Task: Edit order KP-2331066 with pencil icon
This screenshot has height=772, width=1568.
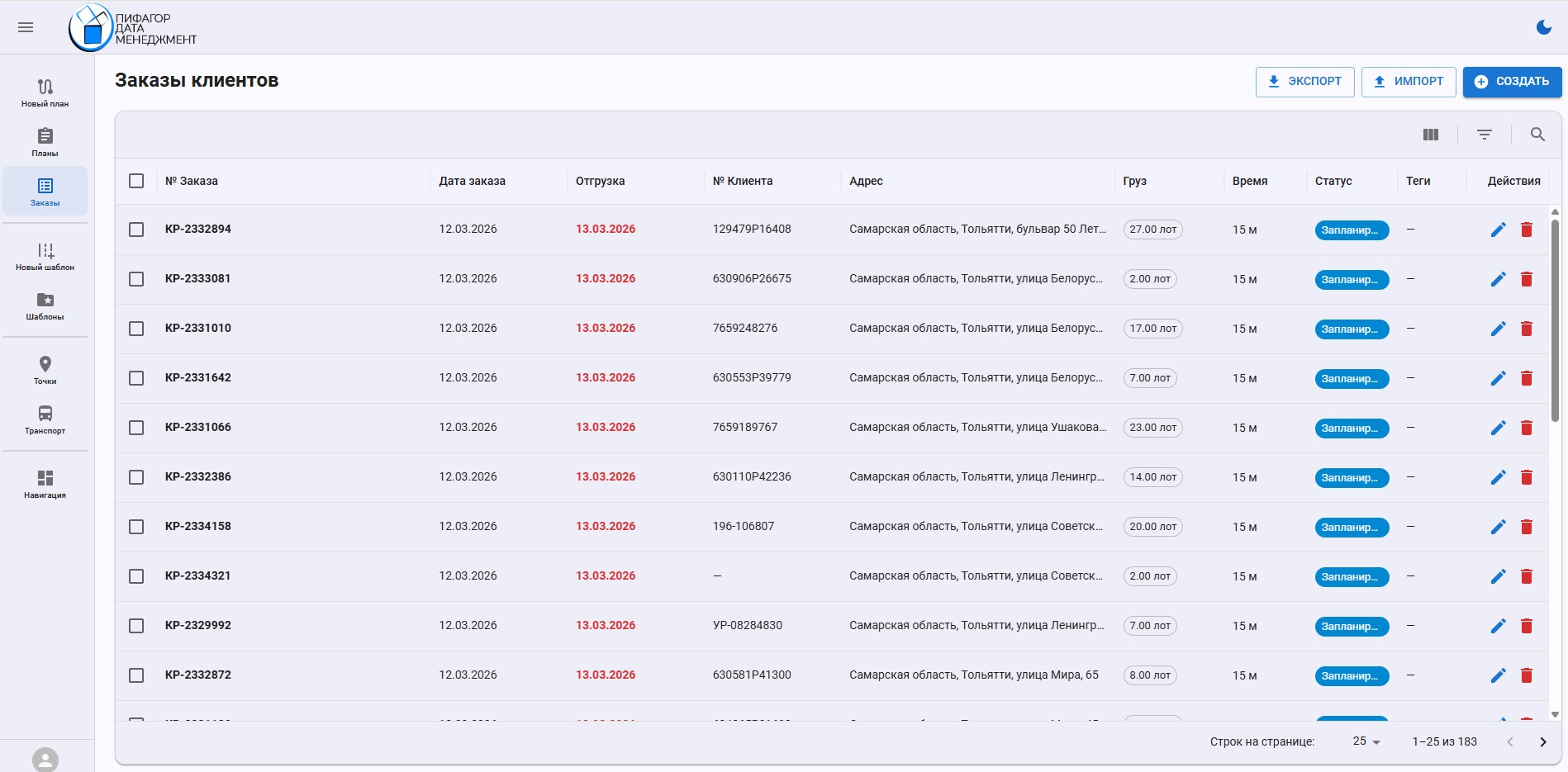Action: pyautogui.click(x=1498, y=428)
